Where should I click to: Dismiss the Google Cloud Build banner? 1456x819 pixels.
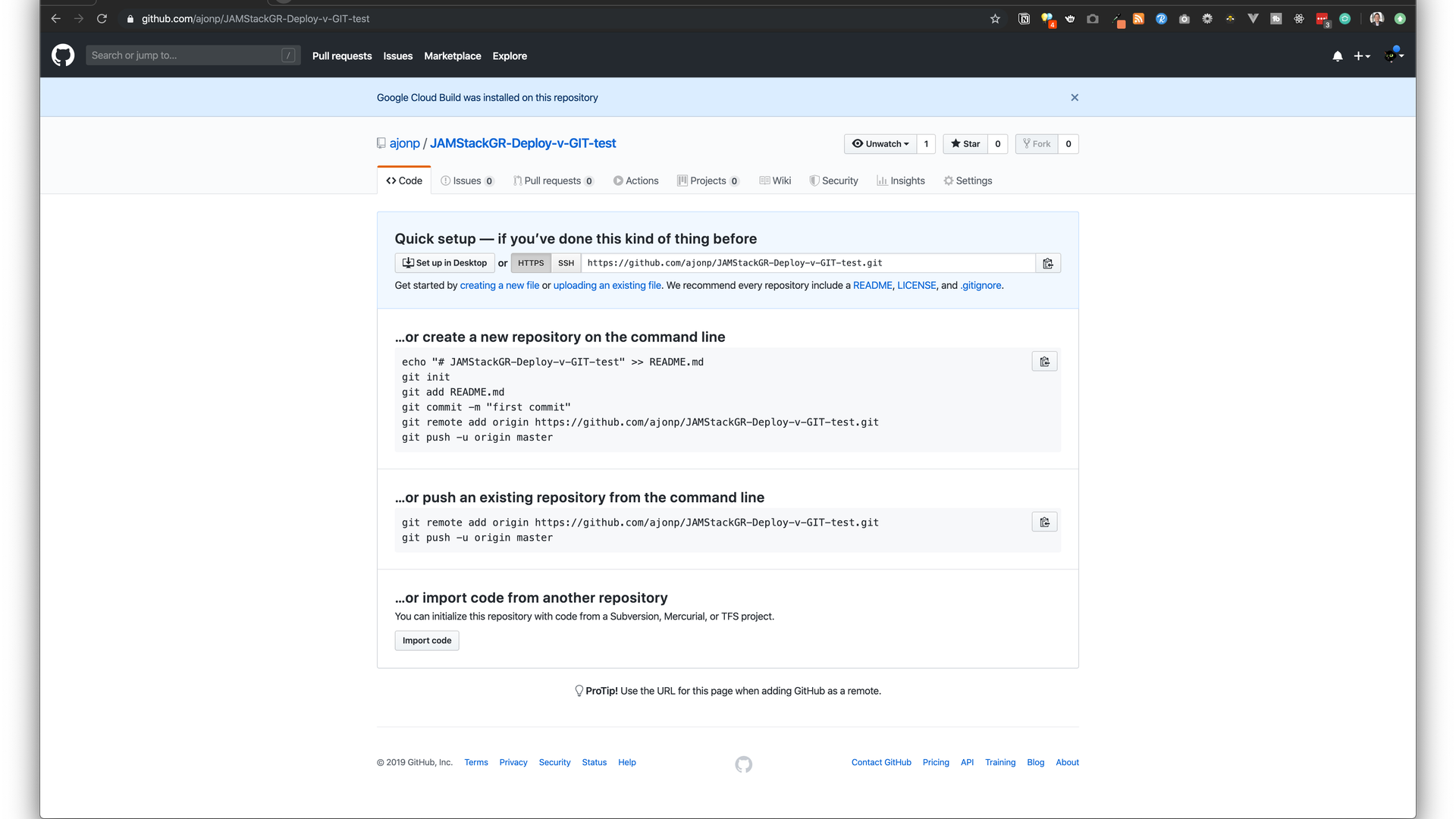pyautogui.click(x=1075, y=98)
